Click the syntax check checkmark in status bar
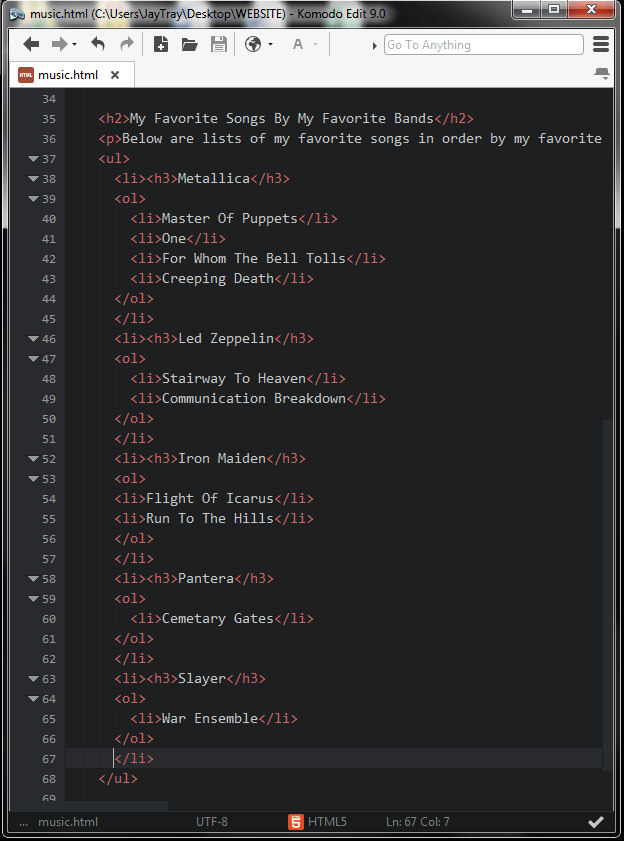624x841 pixels. 596,822
